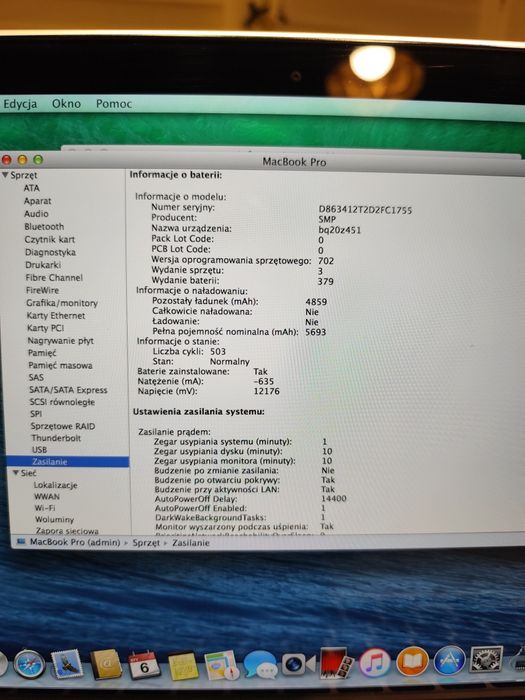Viewport: 525px width, 700px height.
Task: Click the Pozostały ładunek value 4859
Action: point(317,302)
